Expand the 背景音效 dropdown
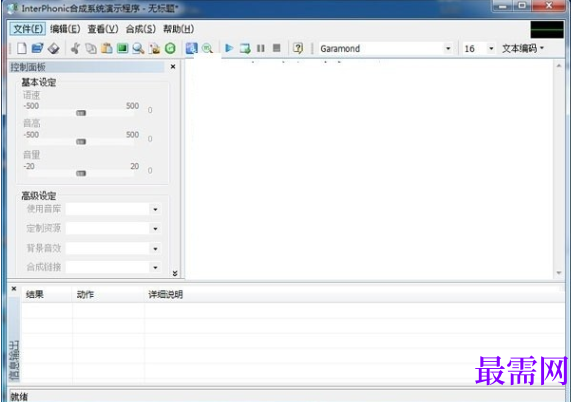587x402 pixels. pyautogui.click(x=155, y=249)
